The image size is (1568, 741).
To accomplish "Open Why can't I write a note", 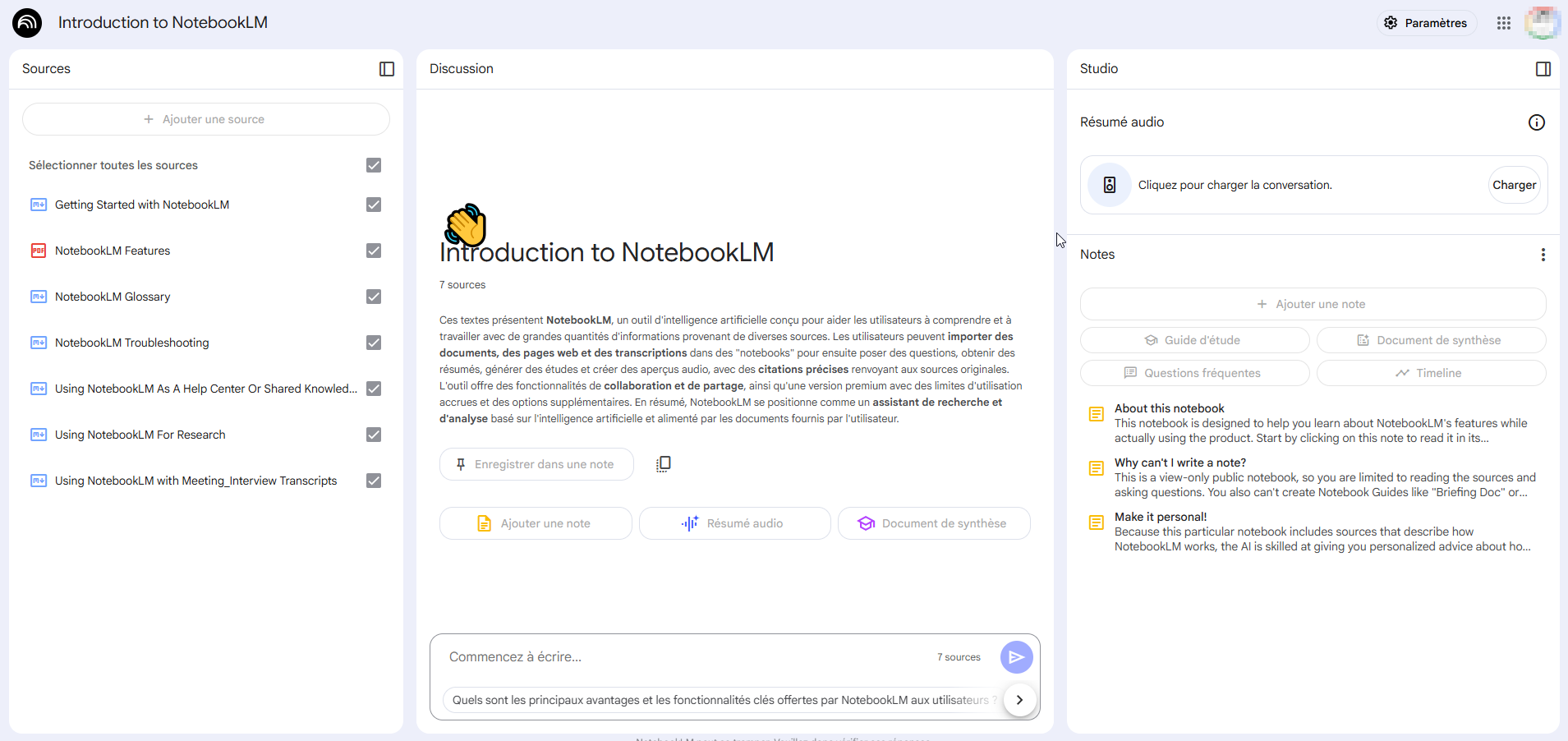I will (x=1312, y=477).
